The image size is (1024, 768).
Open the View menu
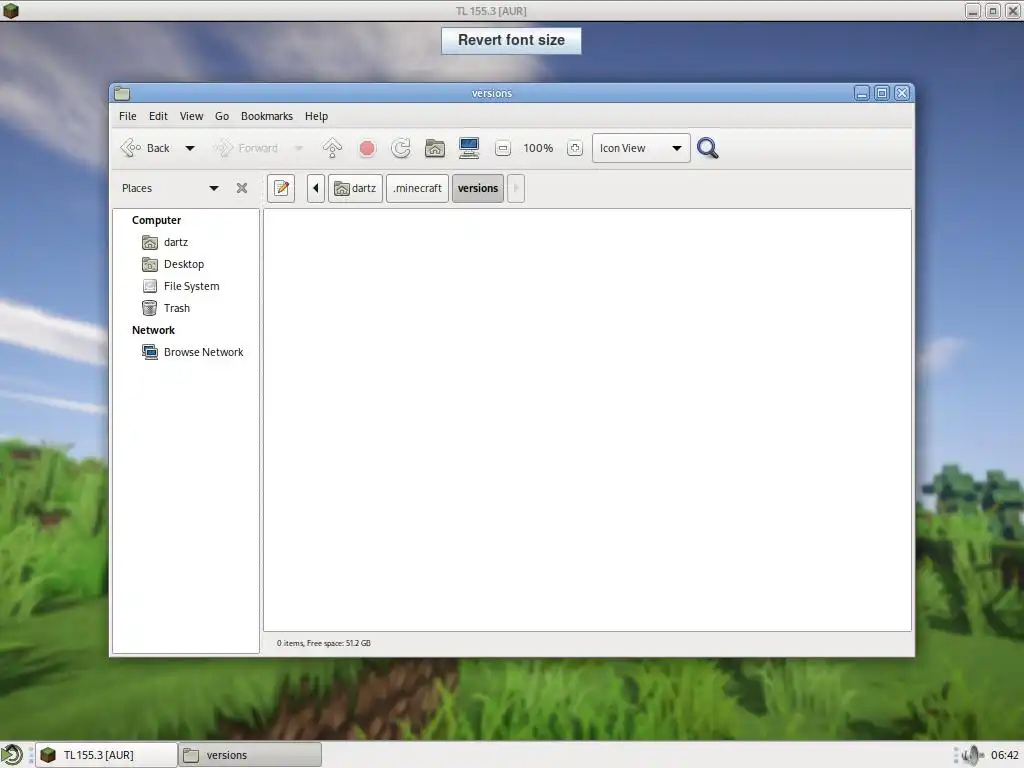[191, 116]
